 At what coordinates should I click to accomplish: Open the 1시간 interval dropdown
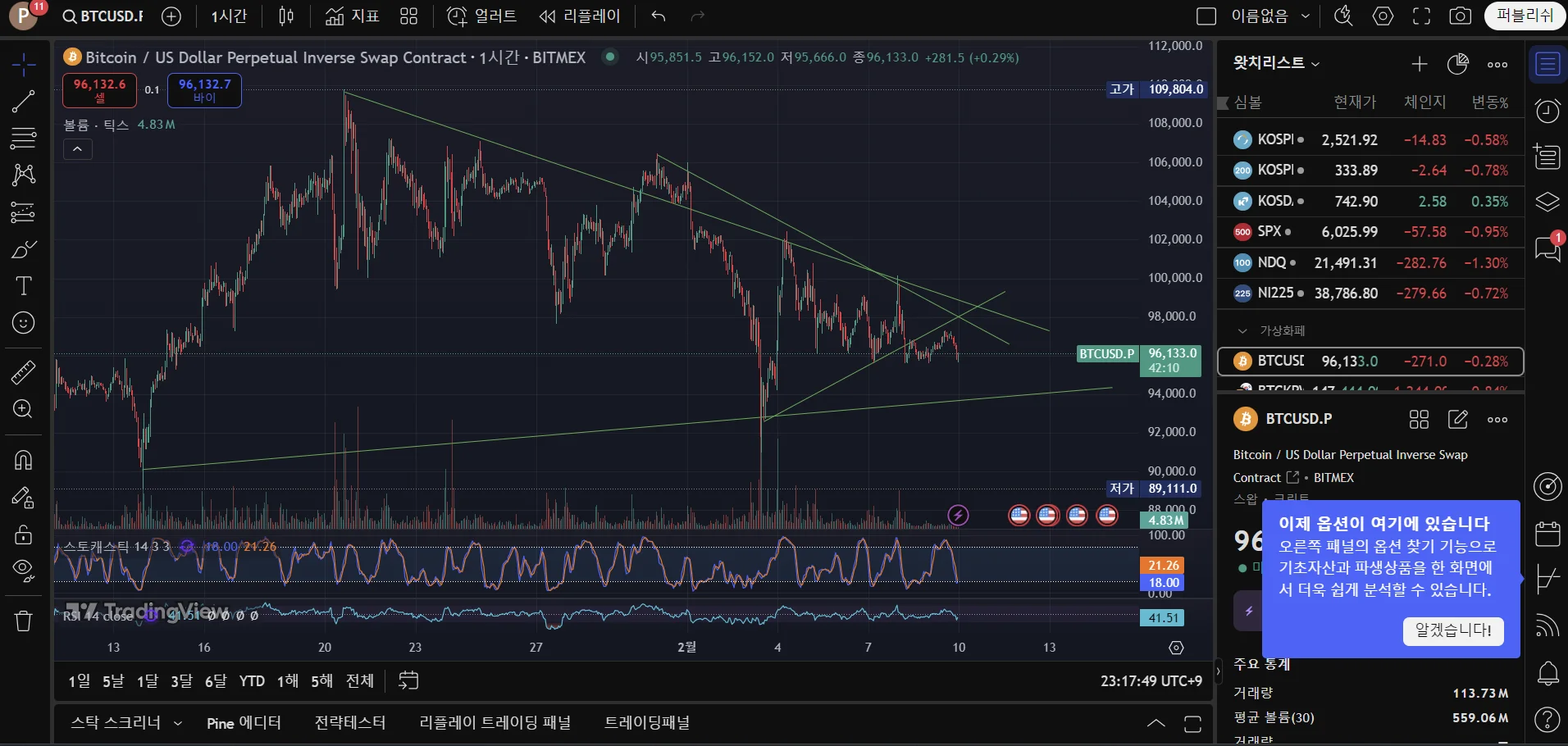pyautogui.click(x=229, y=16)
